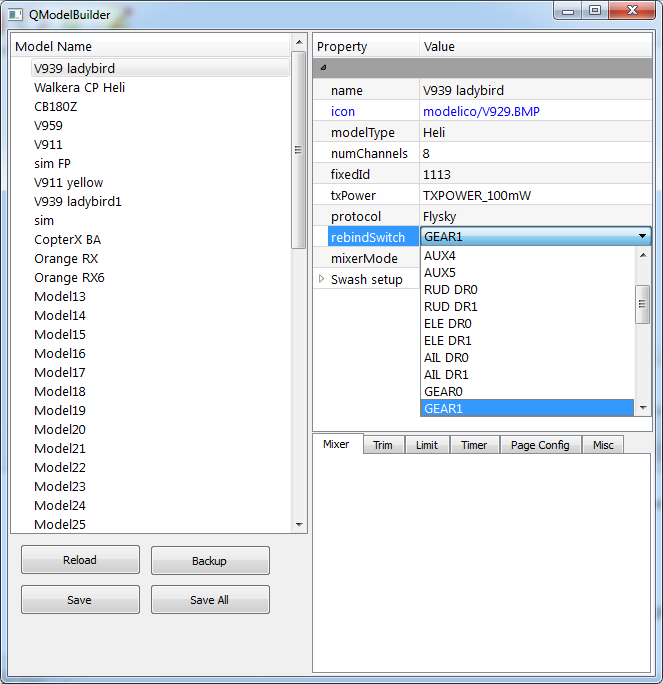Image resolution: width=663 pixels, height=684 pixels.
Task: Choose AUX4 from the dropdown list
Action: (x=527, y=256)
